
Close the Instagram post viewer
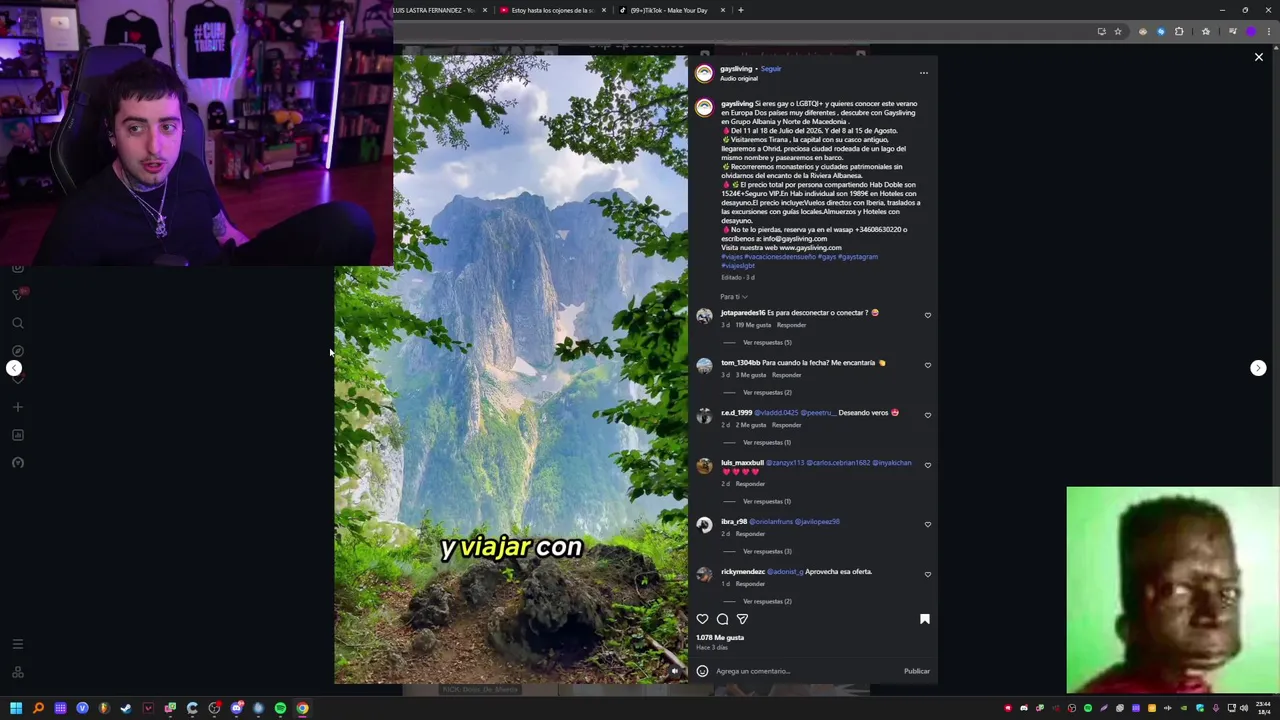[x=1259, y=57]
